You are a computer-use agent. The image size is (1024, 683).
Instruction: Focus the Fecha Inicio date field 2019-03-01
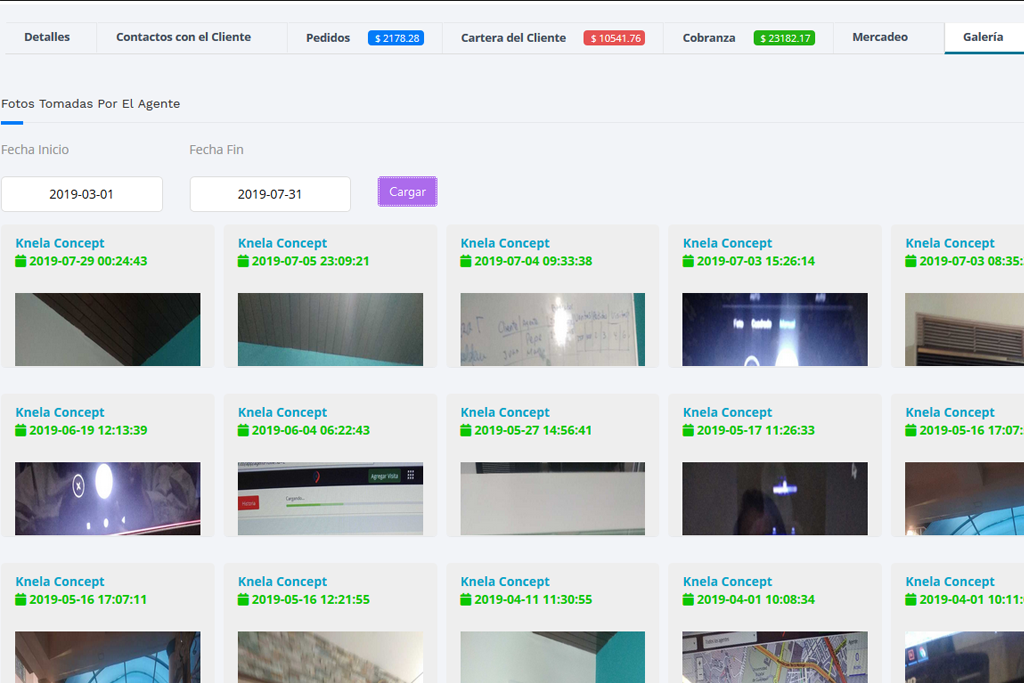click(x=82, y=194)
